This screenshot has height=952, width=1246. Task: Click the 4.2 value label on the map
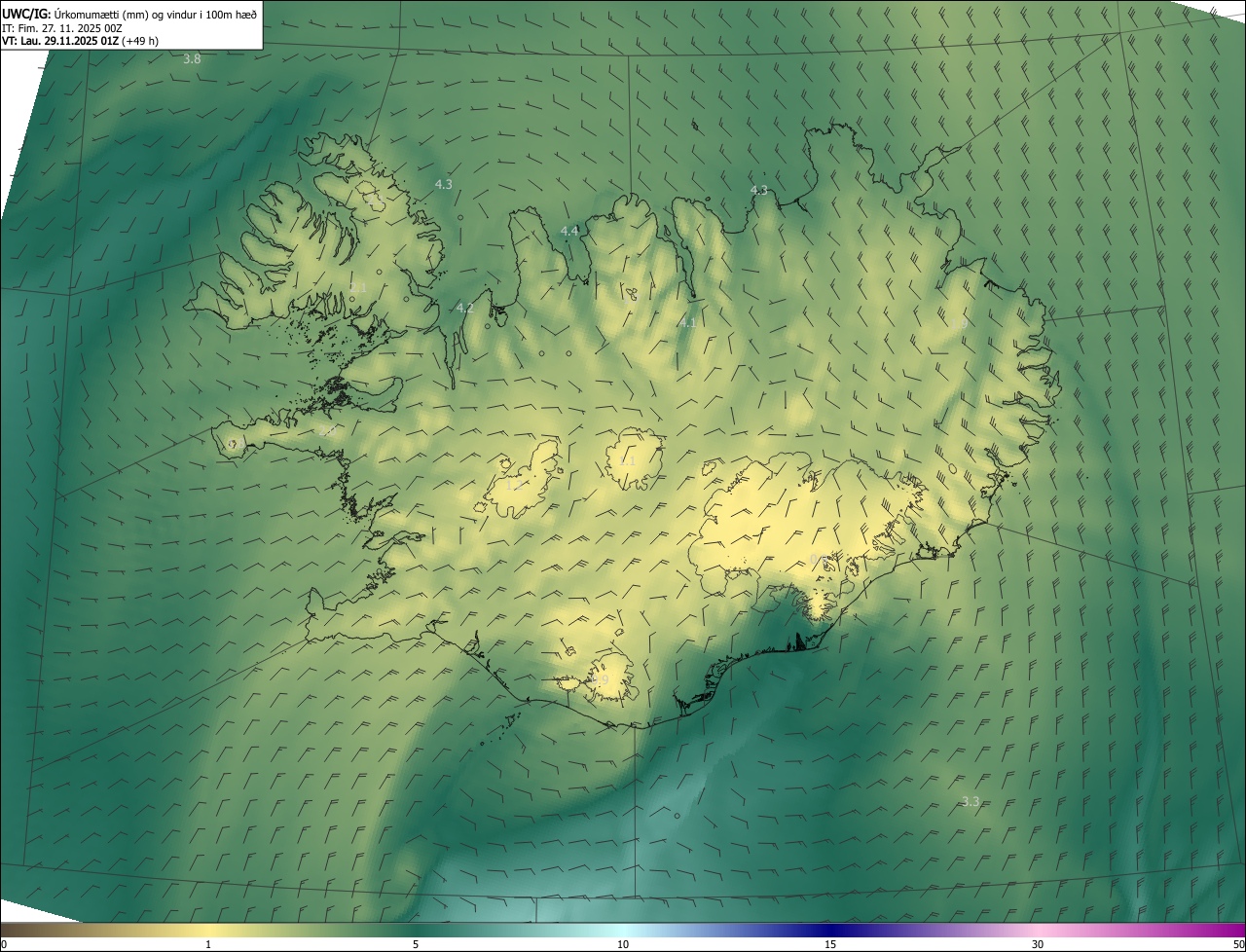[464, 308]
